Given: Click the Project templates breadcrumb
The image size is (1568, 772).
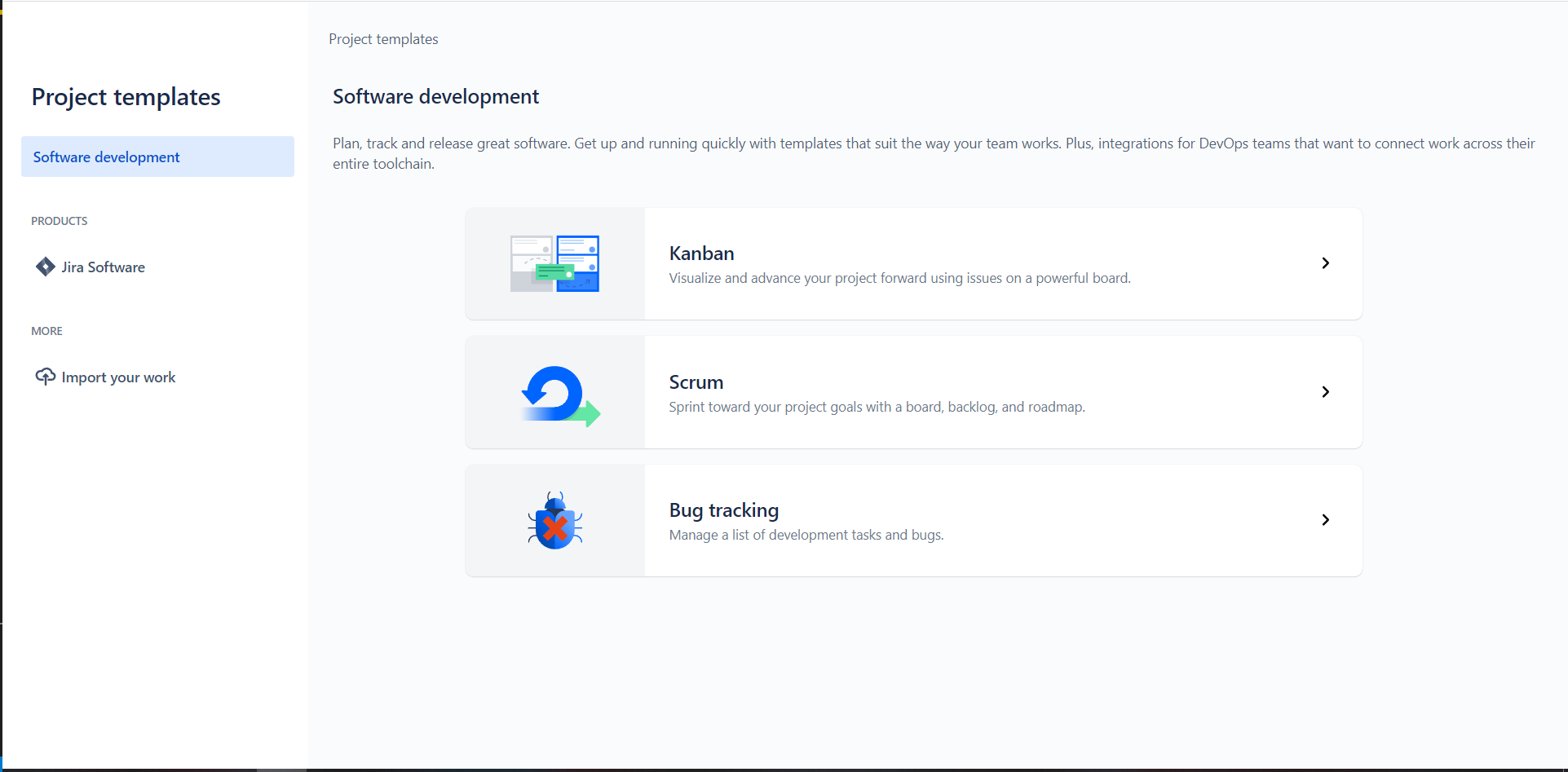Looking at the screenshot, I should click(x=383, y=39).
